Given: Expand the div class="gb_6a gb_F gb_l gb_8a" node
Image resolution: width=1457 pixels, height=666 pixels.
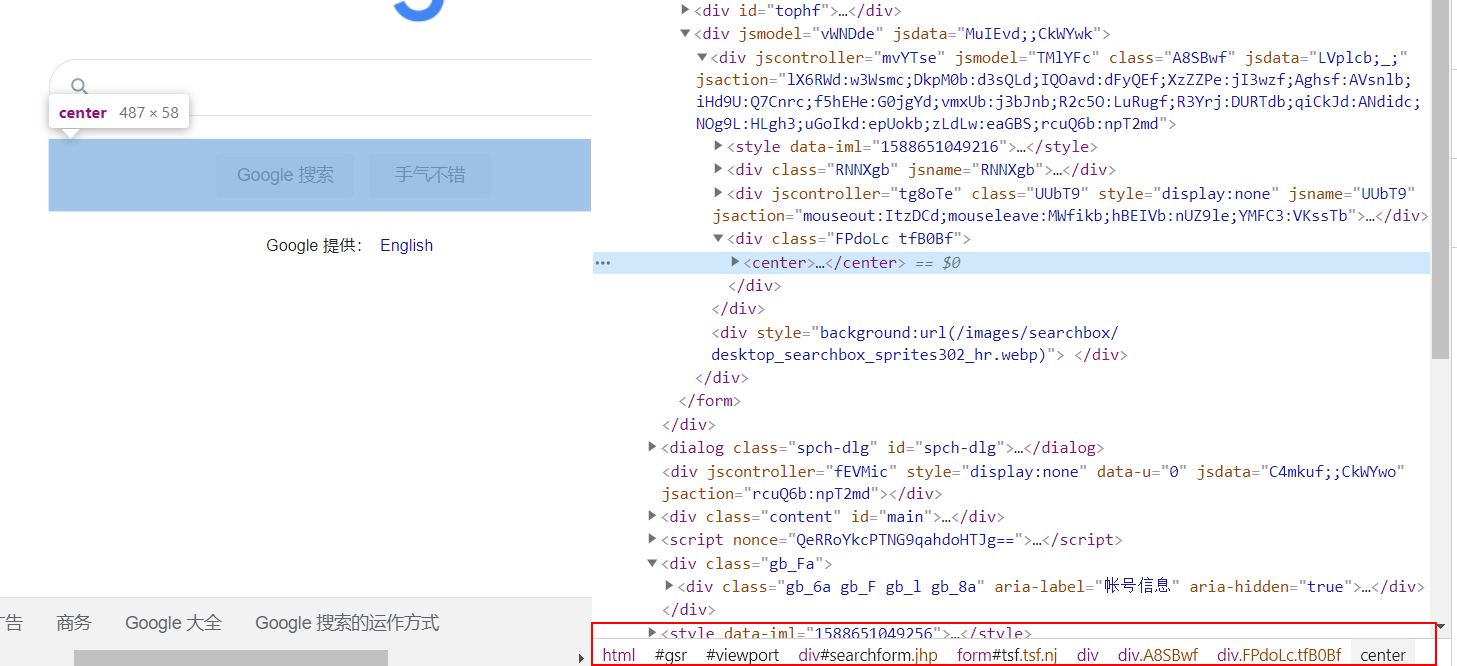Looking at the screenshot, I should (x=669, y=586).
